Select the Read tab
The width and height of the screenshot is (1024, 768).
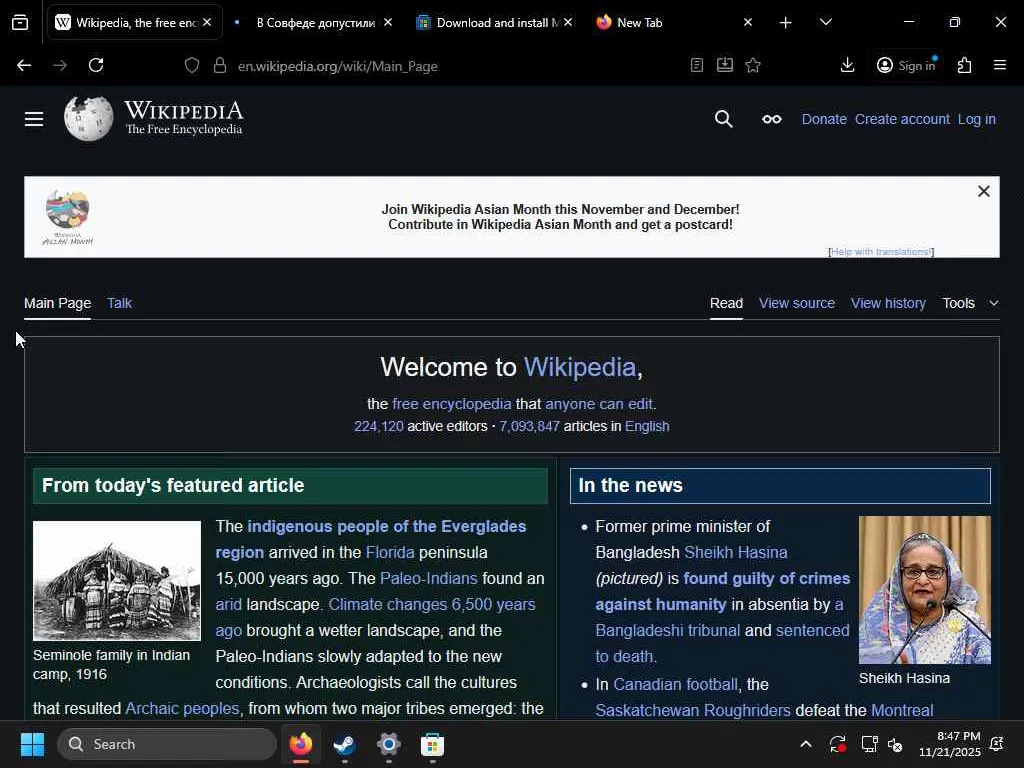tap(726, 303)
